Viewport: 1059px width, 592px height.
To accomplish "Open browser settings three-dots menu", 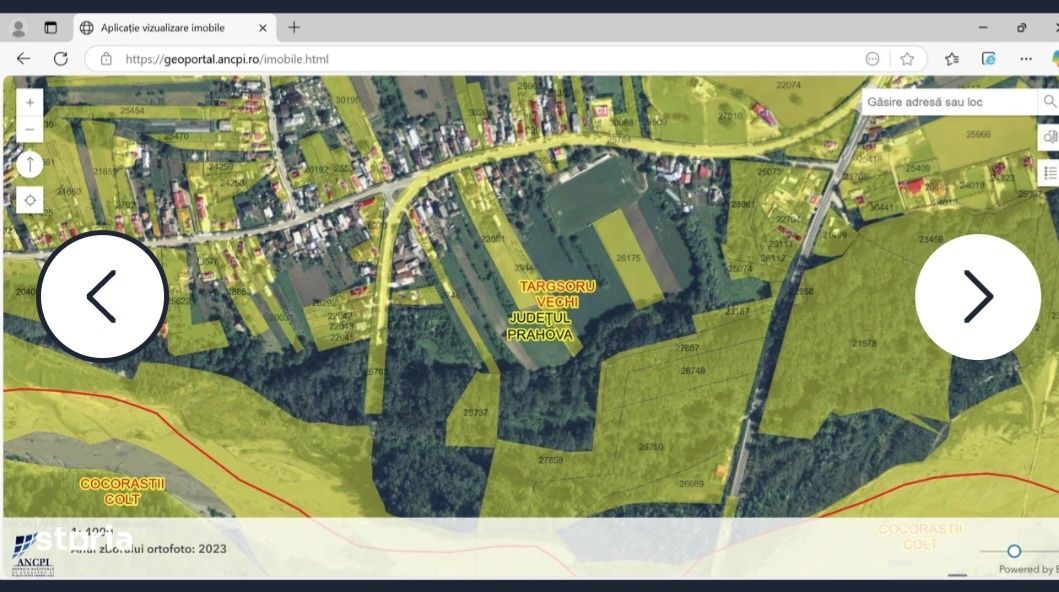I will (1026, 59).
